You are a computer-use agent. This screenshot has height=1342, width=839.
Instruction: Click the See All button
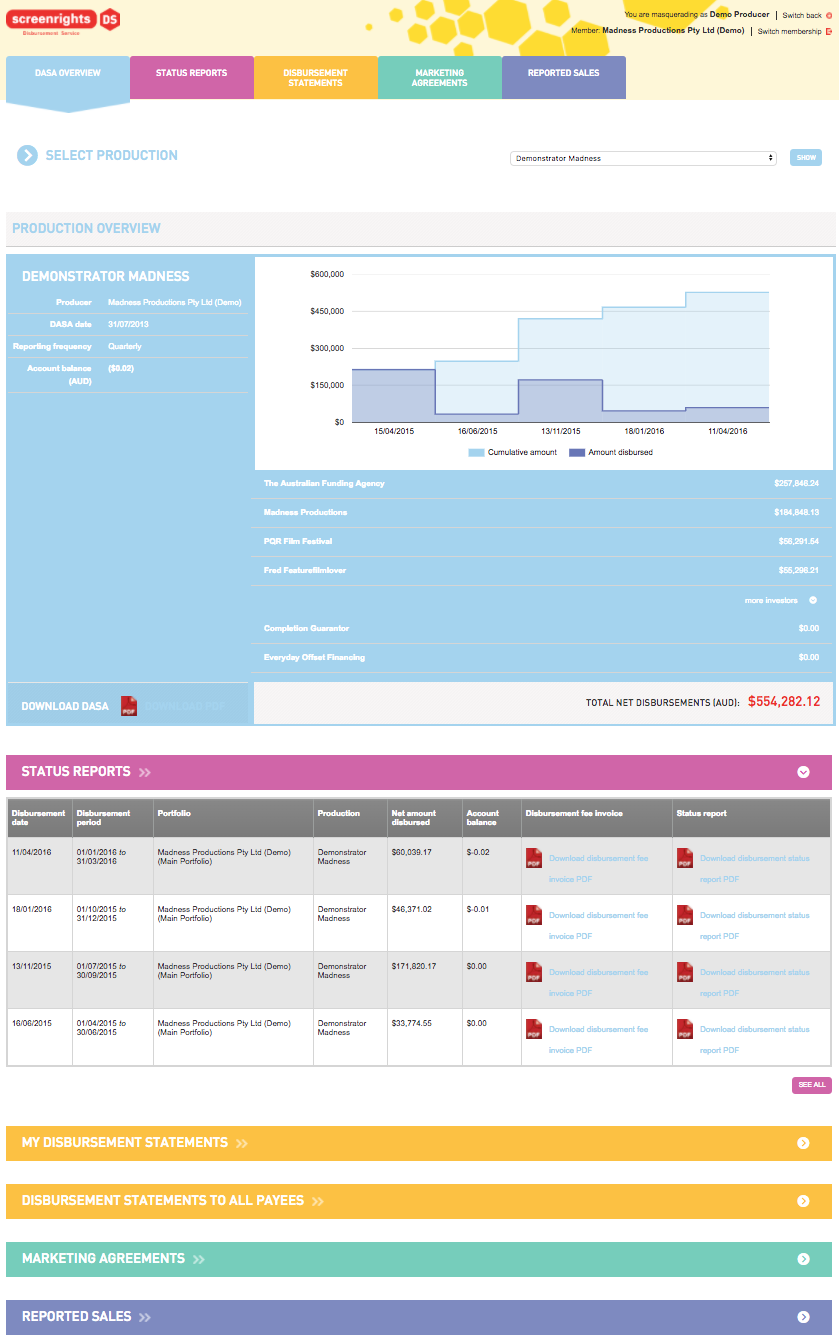[812, 1085]
